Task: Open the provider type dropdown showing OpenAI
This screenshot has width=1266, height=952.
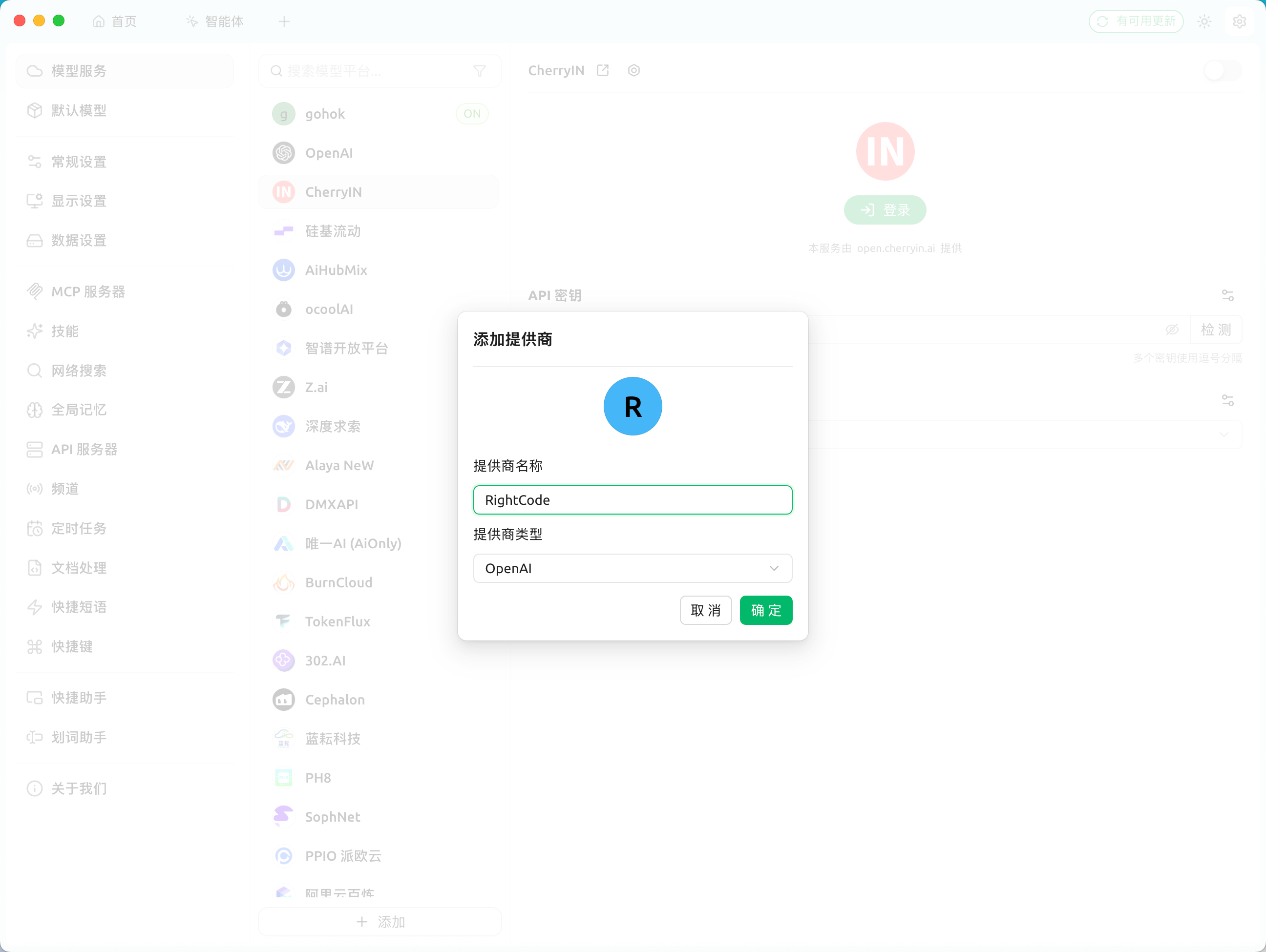Action: [633, 568]
